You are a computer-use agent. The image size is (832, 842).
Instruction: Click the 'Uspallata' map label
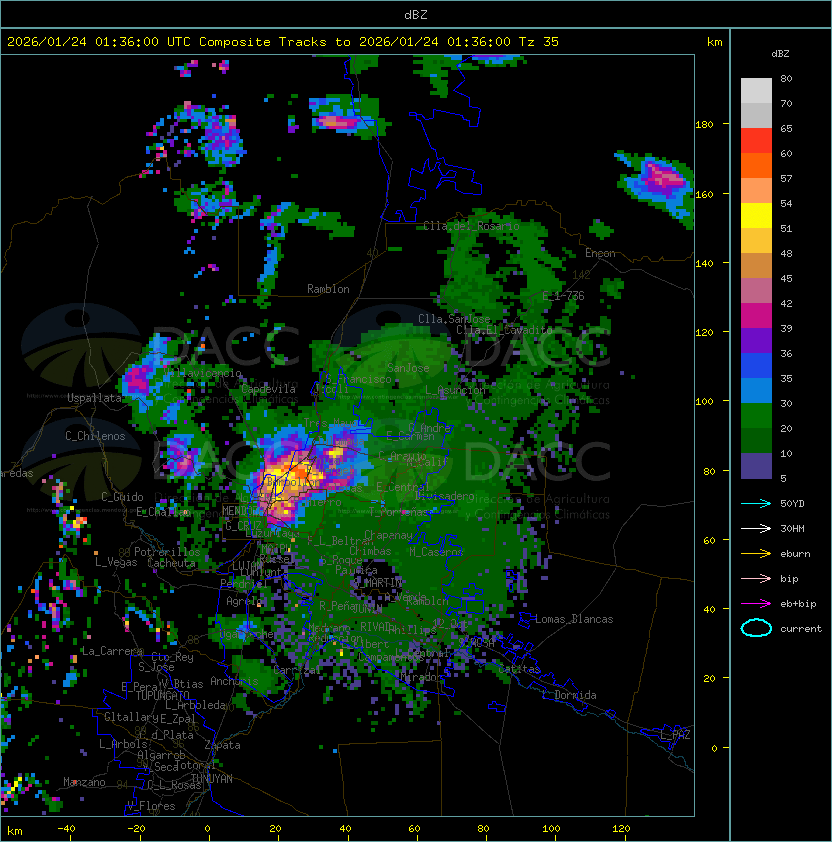[95, 398]
